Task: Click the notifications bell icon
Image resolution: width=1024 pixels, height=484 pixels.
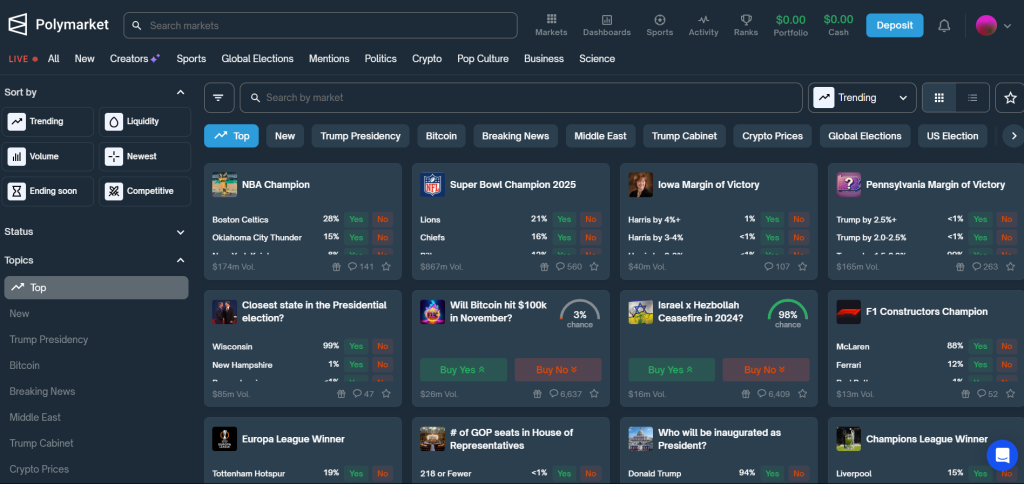Action: coord(943,26)
